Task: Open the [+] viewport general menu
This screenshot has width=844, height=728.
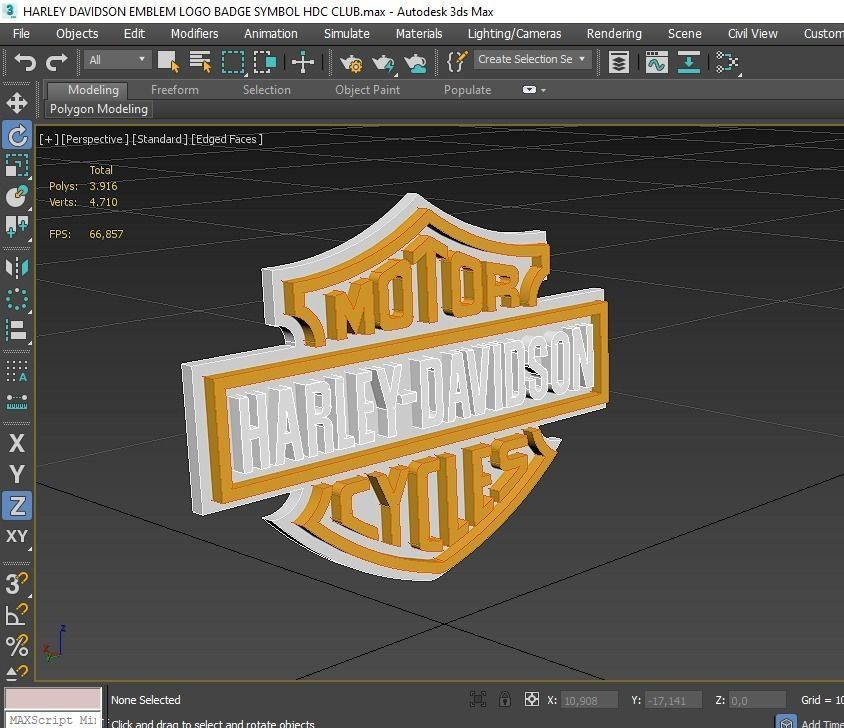Action: click(x=48, y=139)
